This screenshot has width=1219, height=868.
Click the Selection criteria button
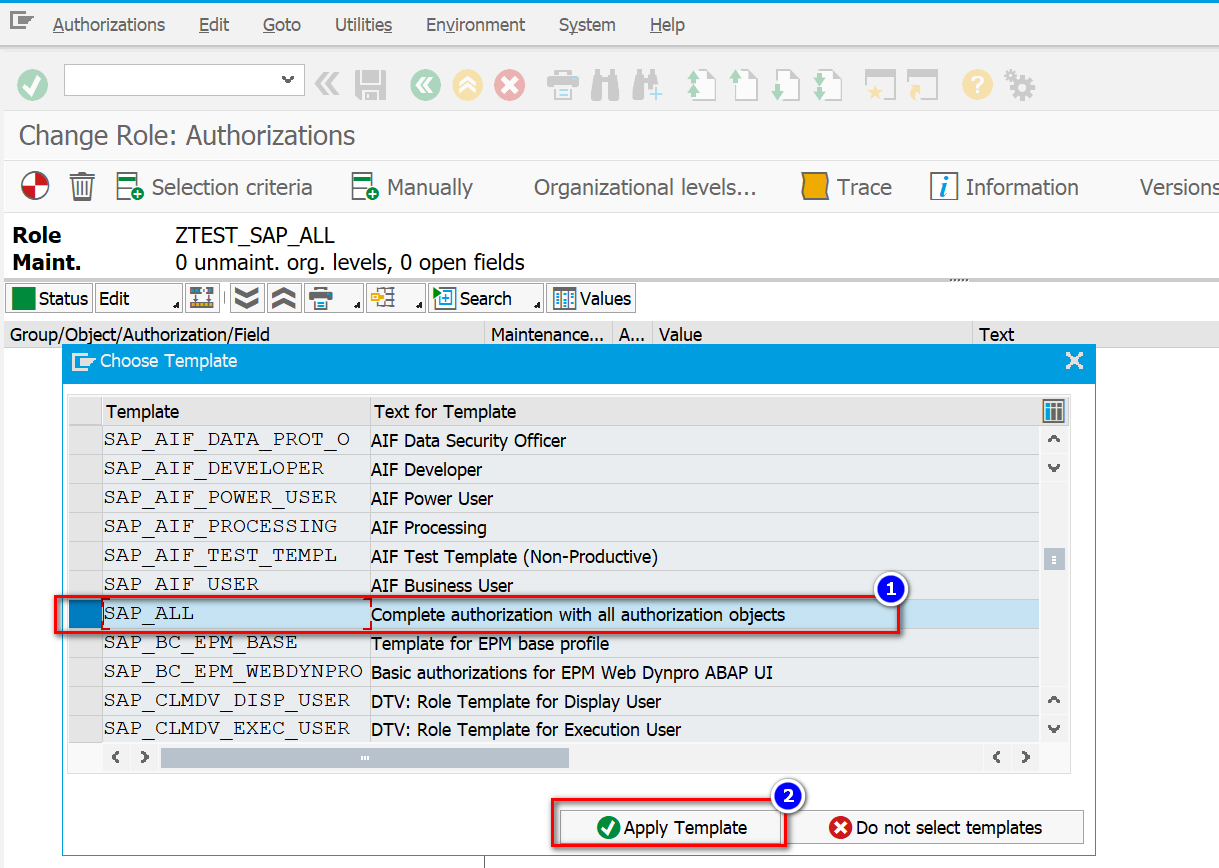click(215, 187)
